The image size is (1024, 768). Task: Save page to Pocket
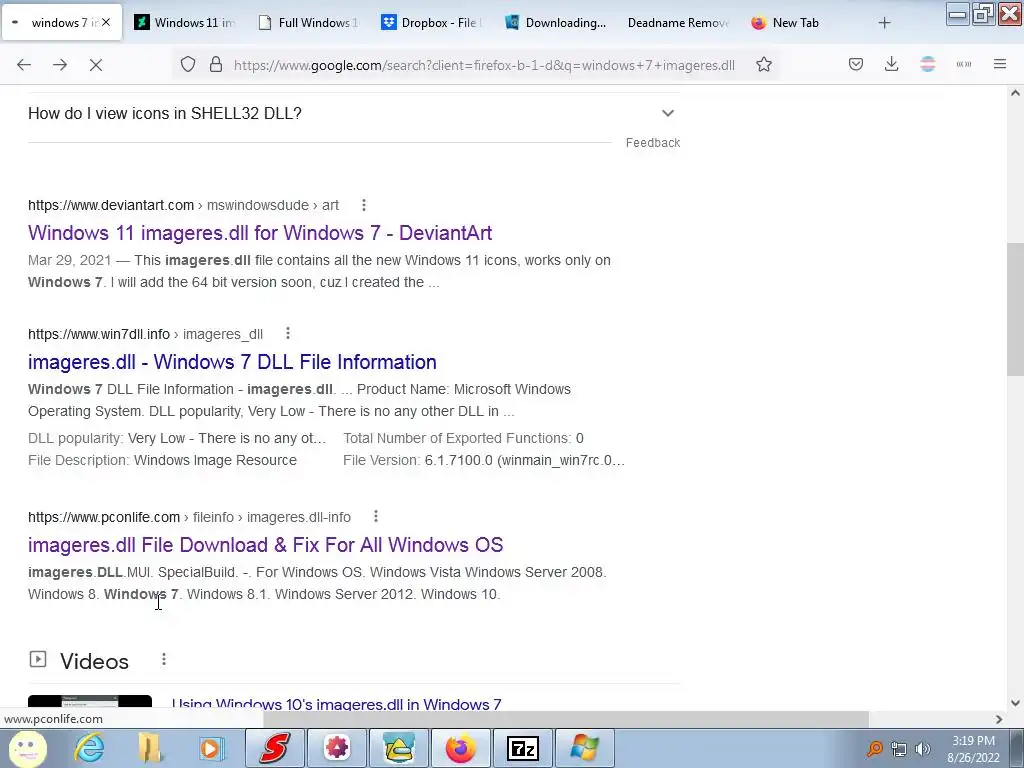(x=856, y=65)
